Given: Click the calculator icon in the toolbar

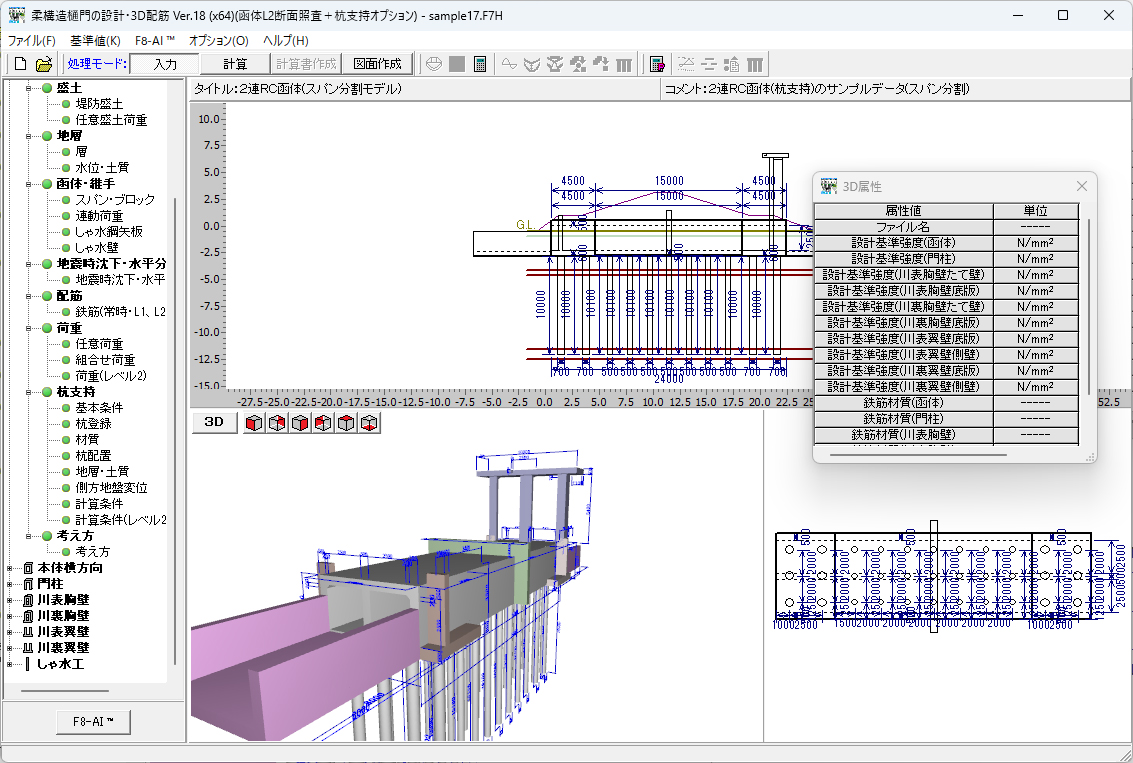Looking at the screenshot, I should coord(480,64).
